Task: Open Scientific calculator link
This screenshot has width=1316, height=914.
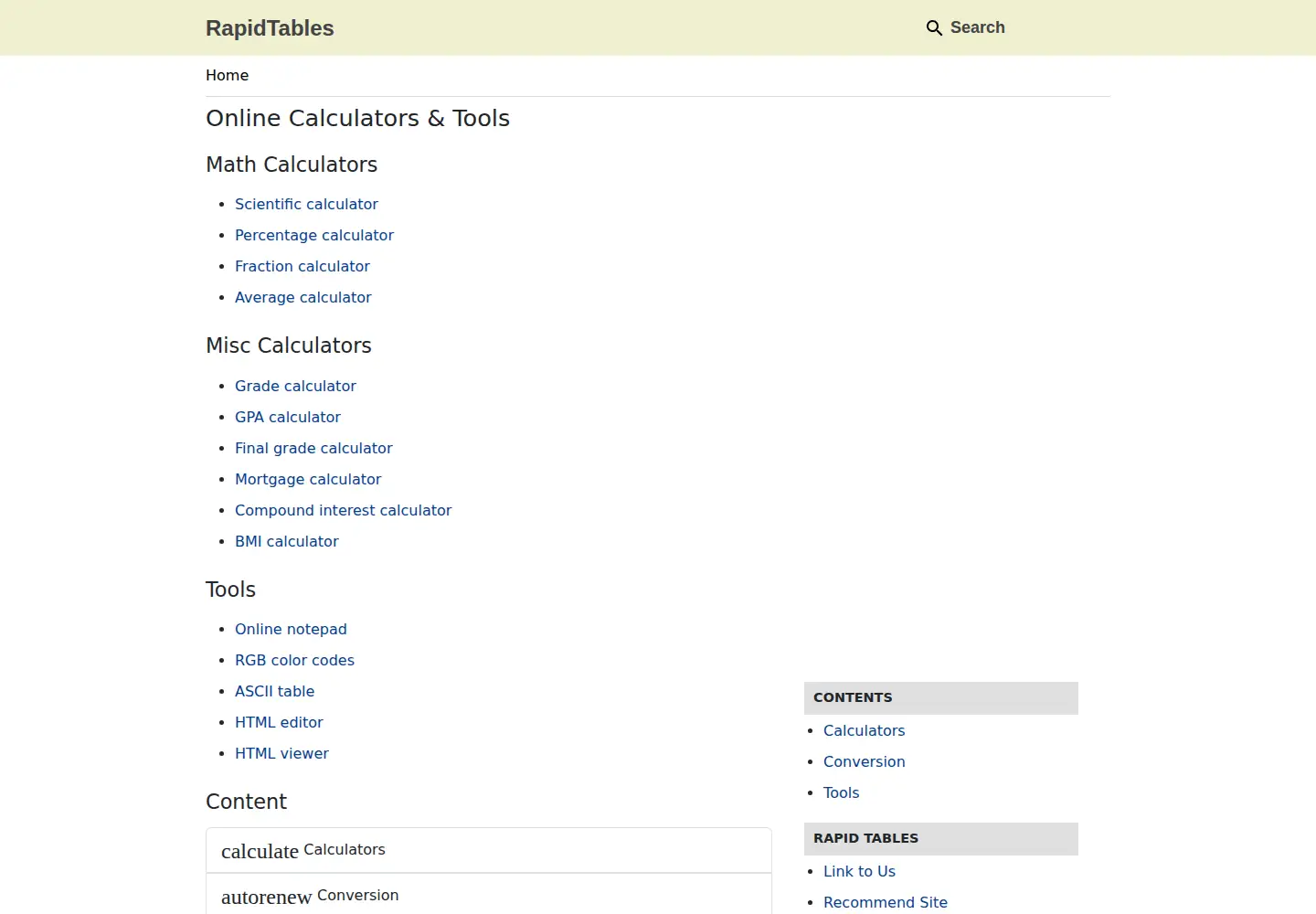Action: tap(306, 204)
